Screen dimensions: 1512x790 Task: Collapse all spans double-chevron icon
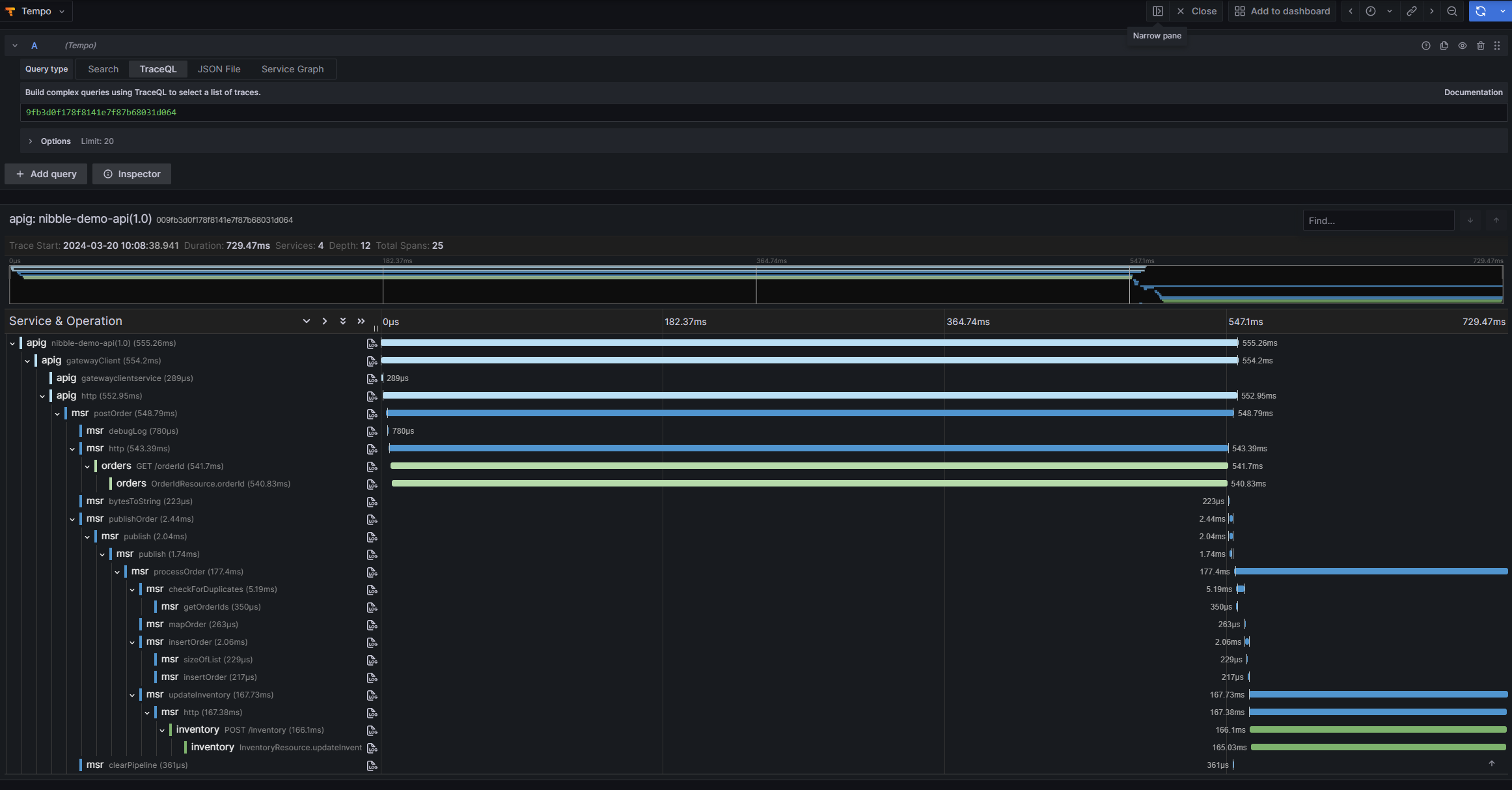[361, 321]
